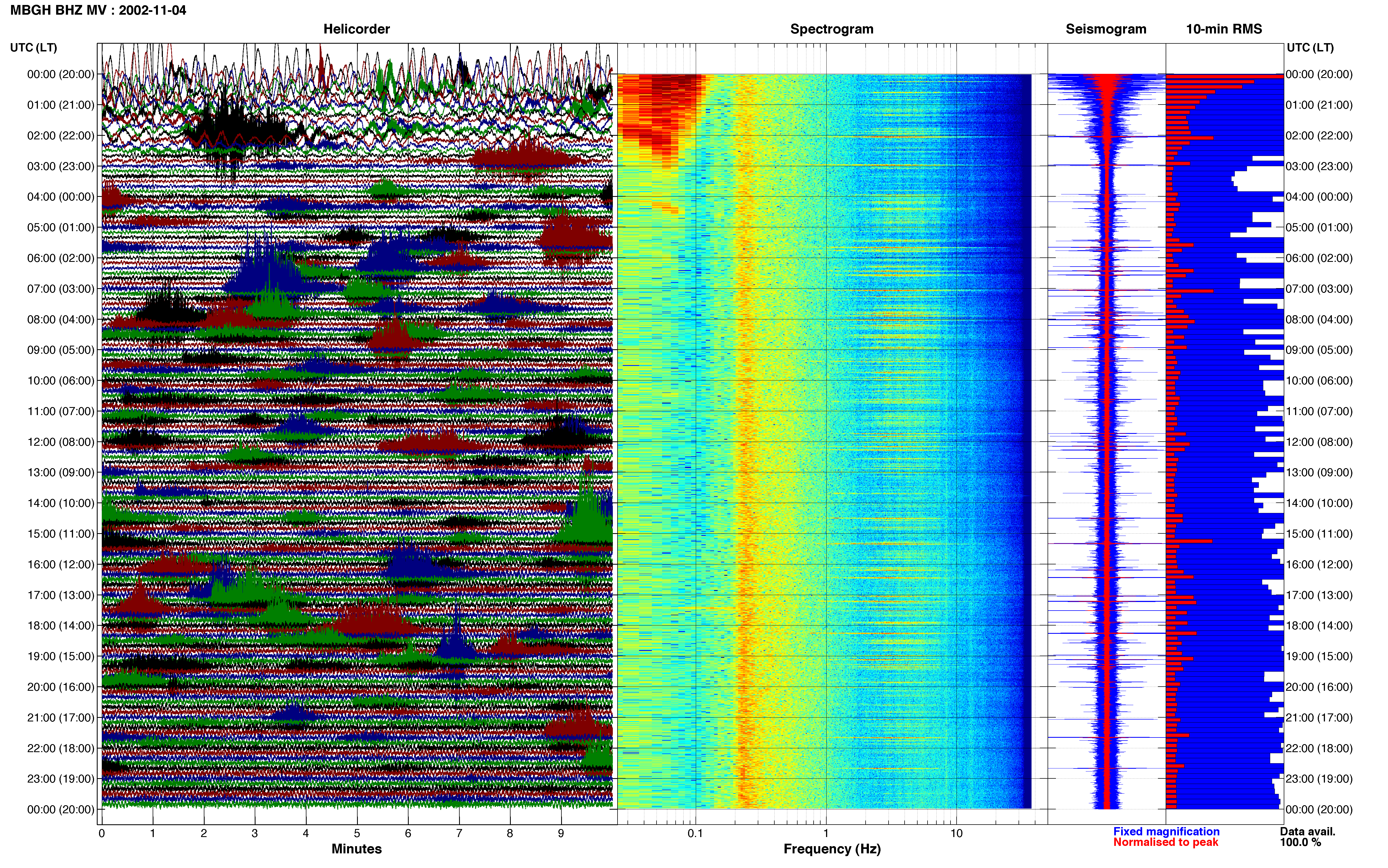
Task: Click the '0.1' tick on the Frequency axis
Action: pyautogui.click(x=695, y=833)
